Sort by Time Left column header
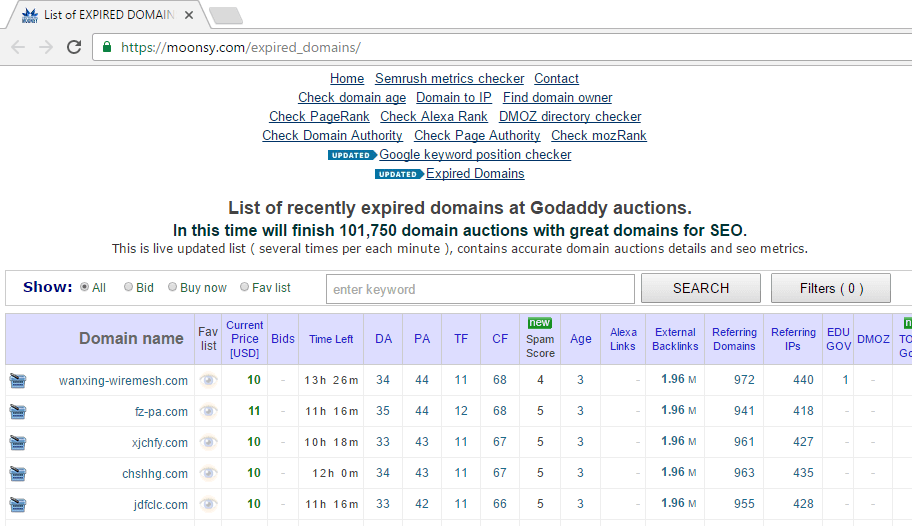This screenshot has height=526, width=912. tap(331, 339)
